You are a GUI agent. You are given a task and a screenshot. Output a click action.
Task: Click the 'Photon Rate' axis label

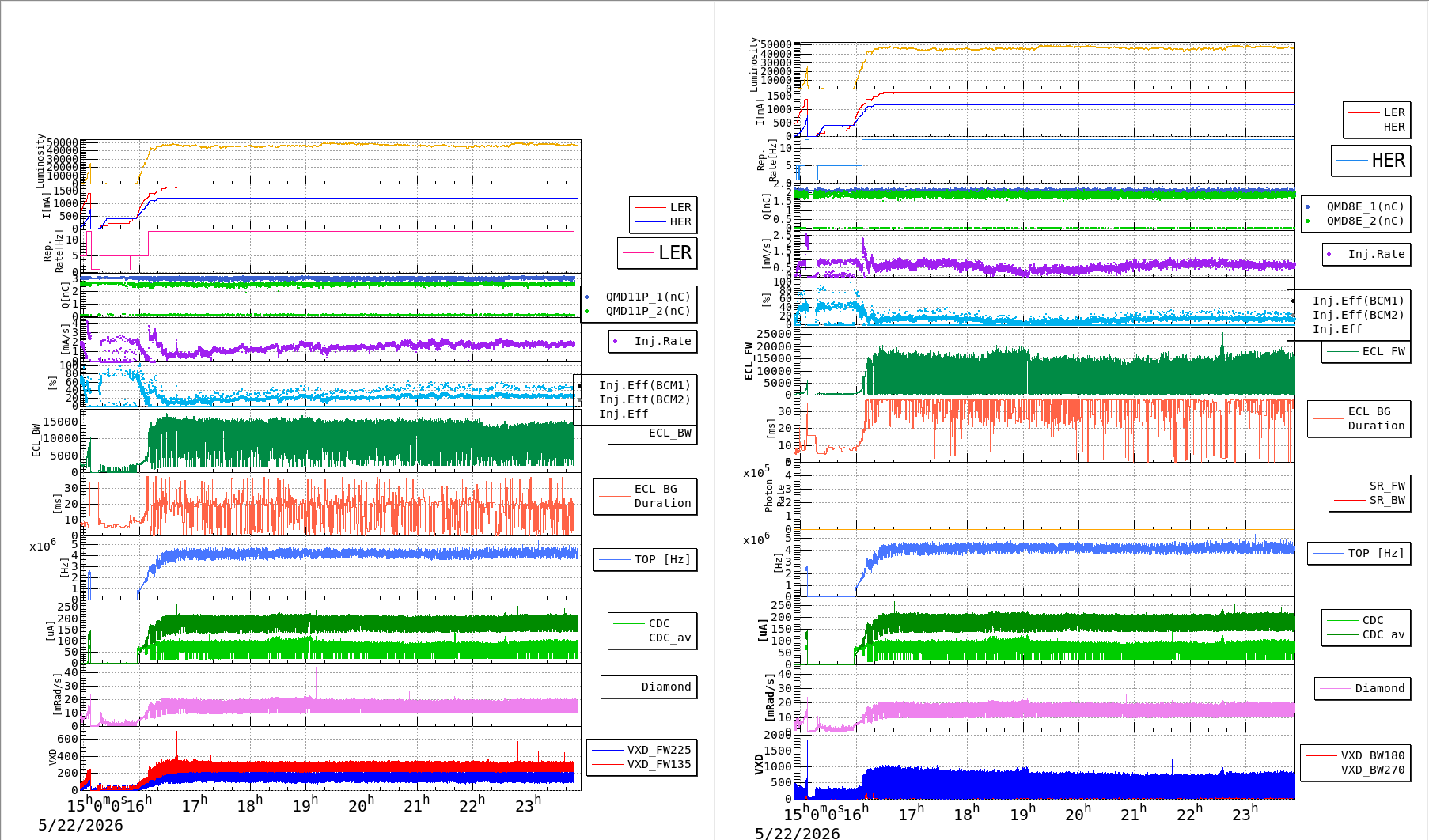click(x=775, y=496)
